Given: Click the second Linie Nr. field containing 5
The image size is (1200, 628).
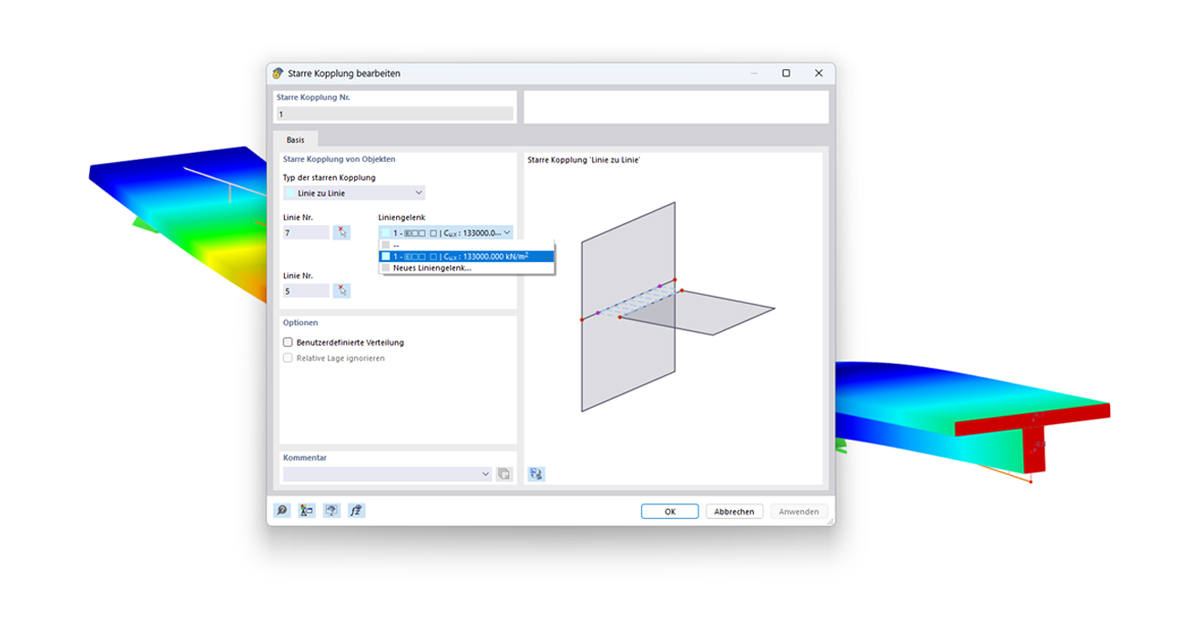Looking at the screenshot, I should click(x=306, y=291).
